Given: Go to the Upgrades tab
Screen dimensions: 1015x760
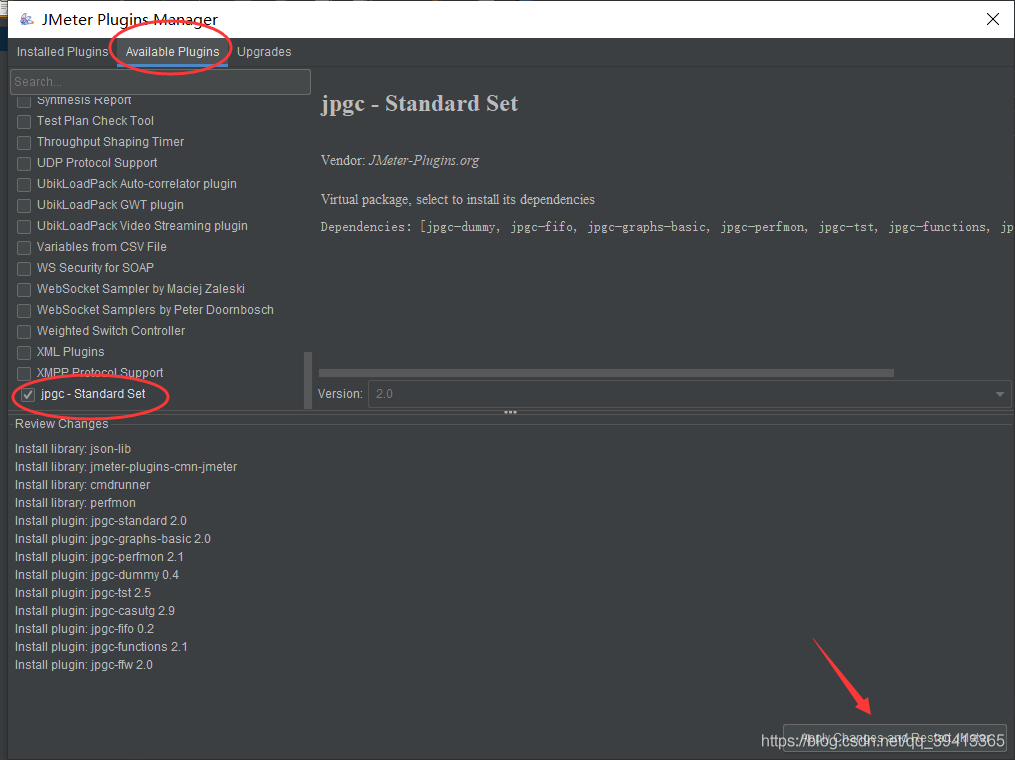Looking at the screenshot, I should tap(264, 52).
